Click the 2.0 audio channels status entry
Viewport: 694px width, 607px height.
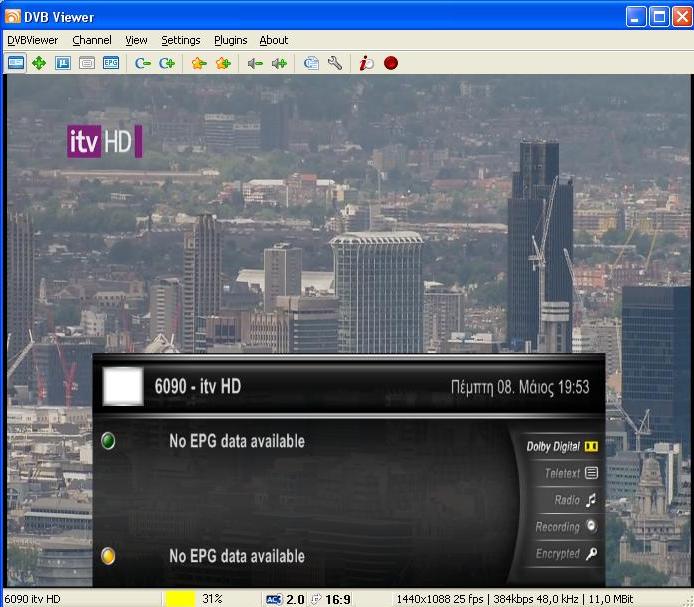pos(295,600)
